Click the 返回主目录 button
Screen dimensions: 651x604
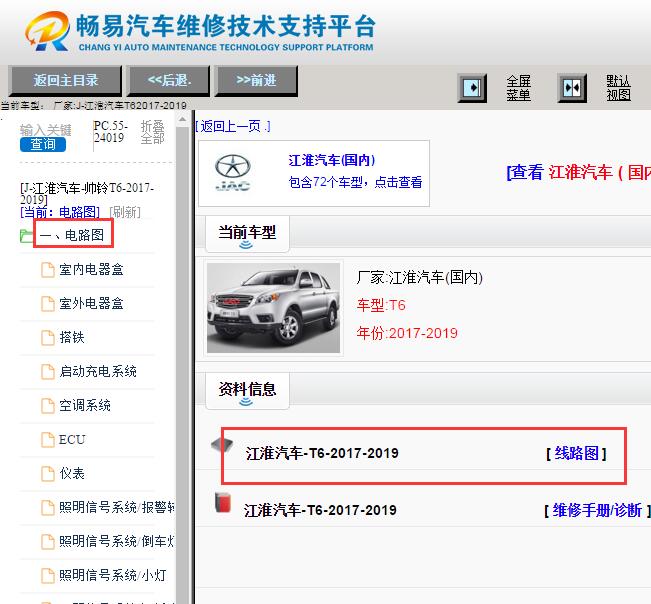(x=65, y=81)
